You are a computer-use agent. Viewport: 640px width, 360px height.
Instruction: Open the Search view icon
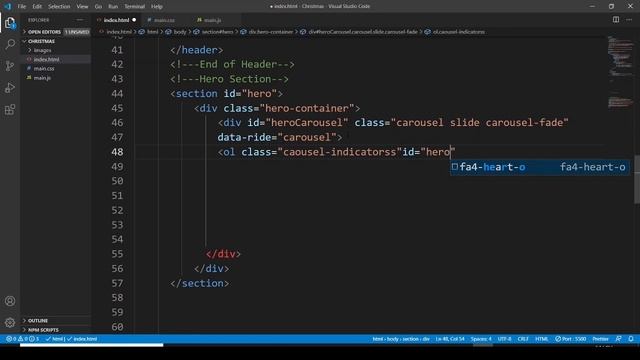(10, 44)
